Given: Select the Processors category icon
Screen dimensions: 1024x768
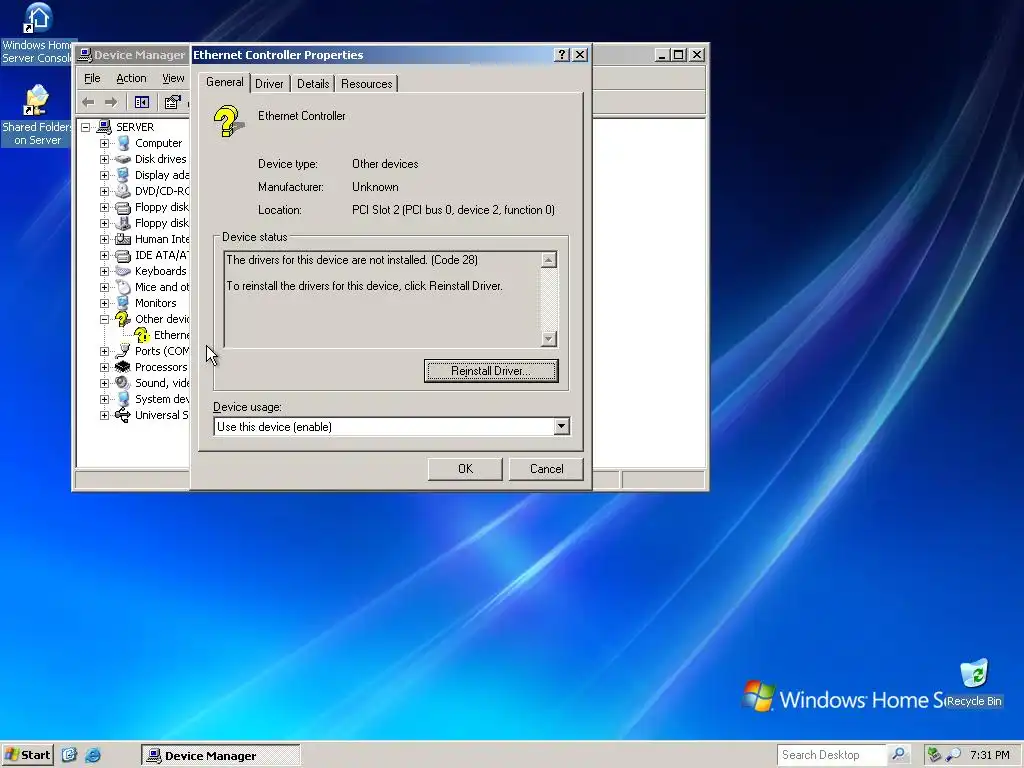Looking at the screenshot, I should [x=123, y=367].
